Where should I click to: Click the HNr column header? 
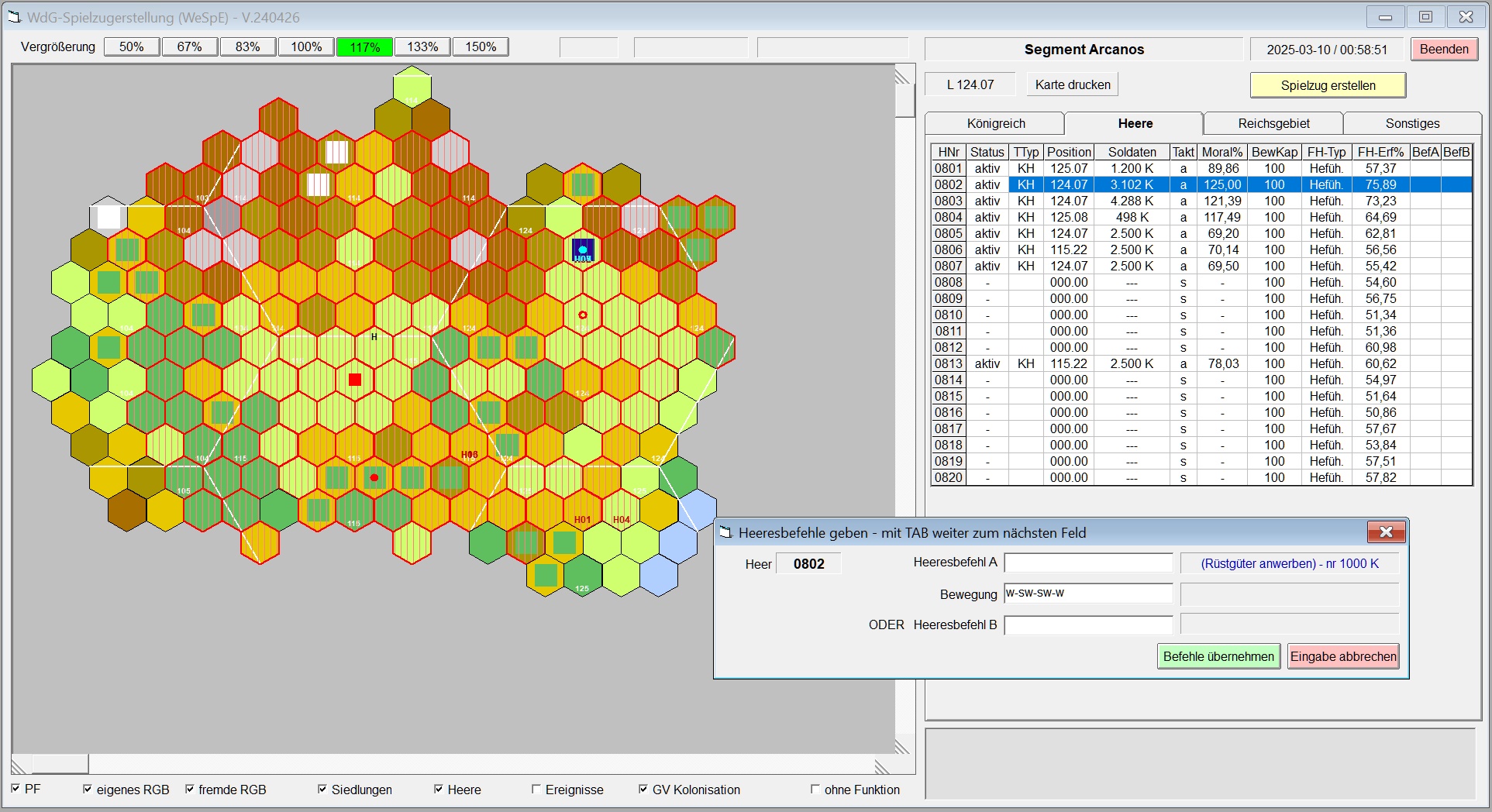[x=949, y=152]
